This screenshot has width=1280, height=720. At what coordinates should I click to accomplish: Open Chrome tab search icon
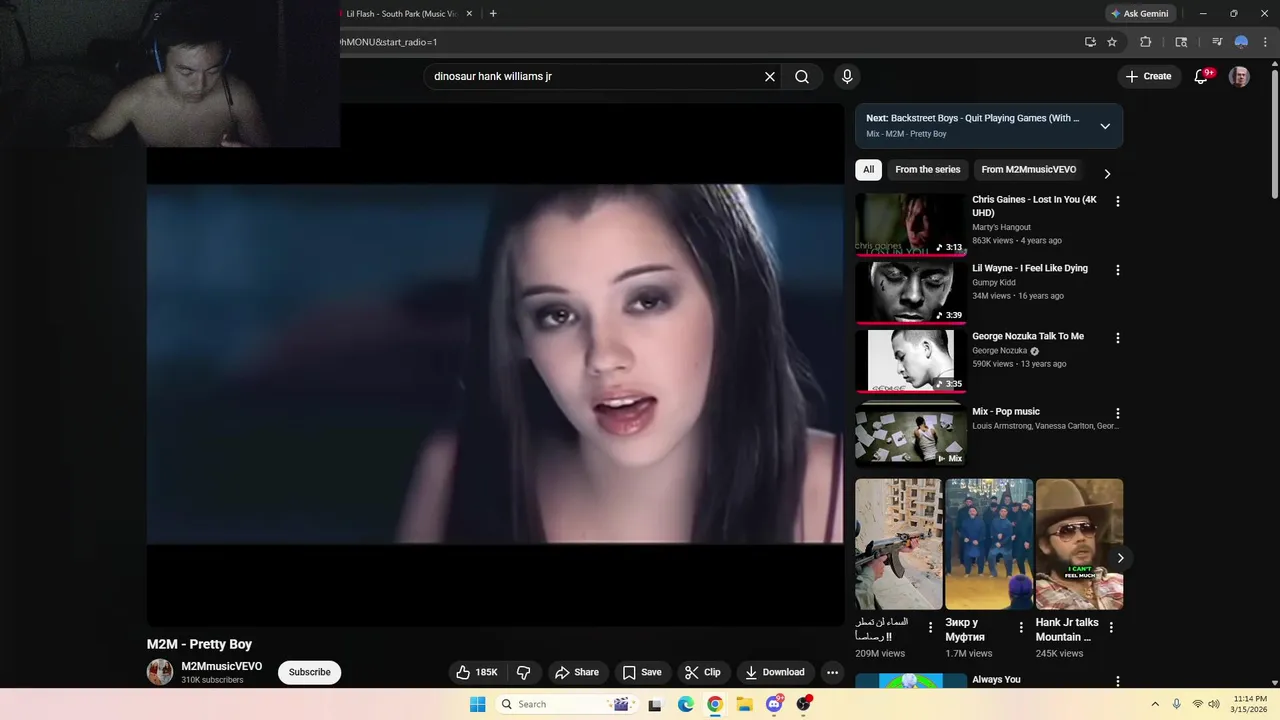[1181, 42]
